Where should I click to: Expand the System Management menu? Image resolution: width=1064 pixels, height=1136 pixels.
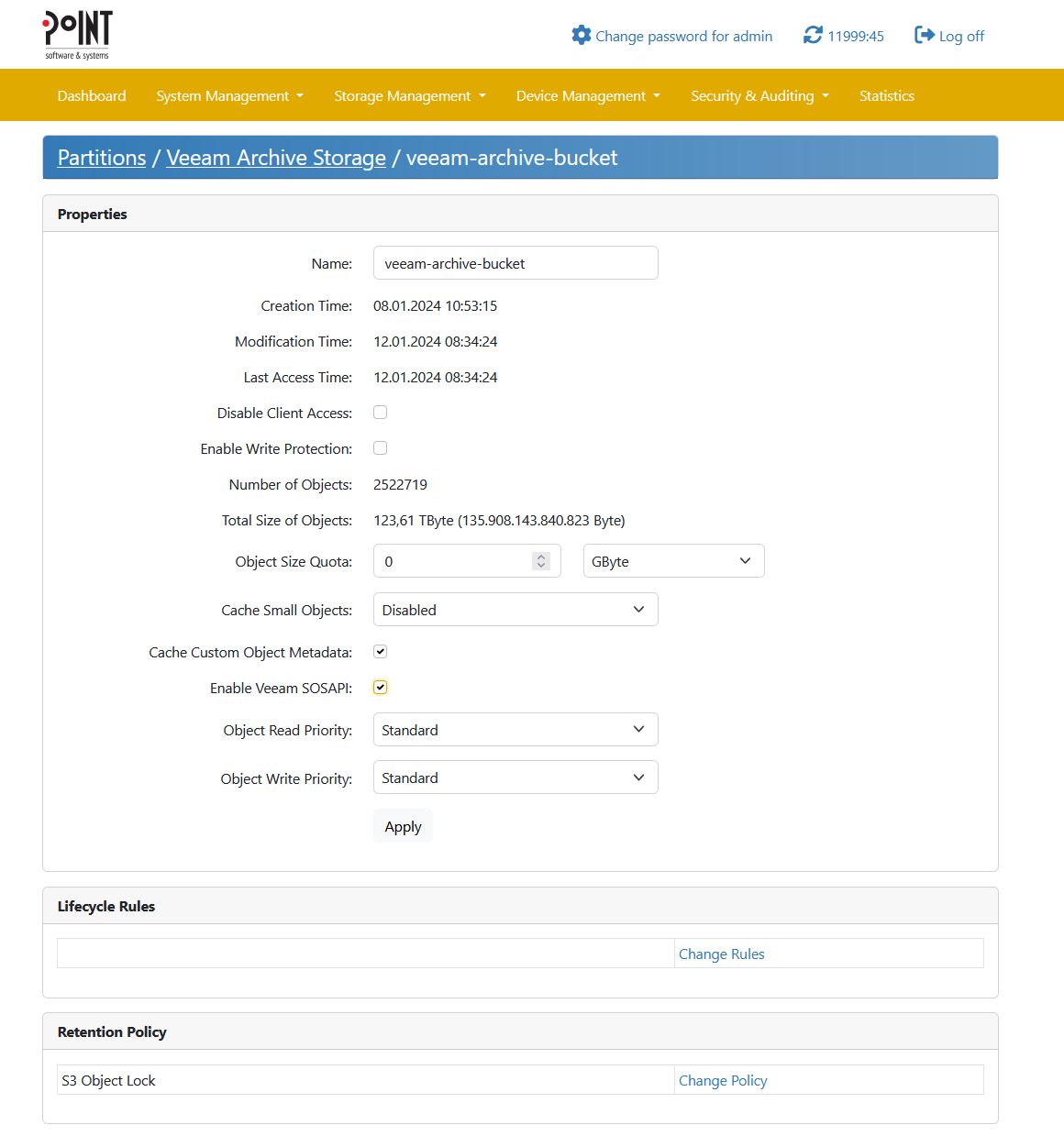click(x=229, y=95)
